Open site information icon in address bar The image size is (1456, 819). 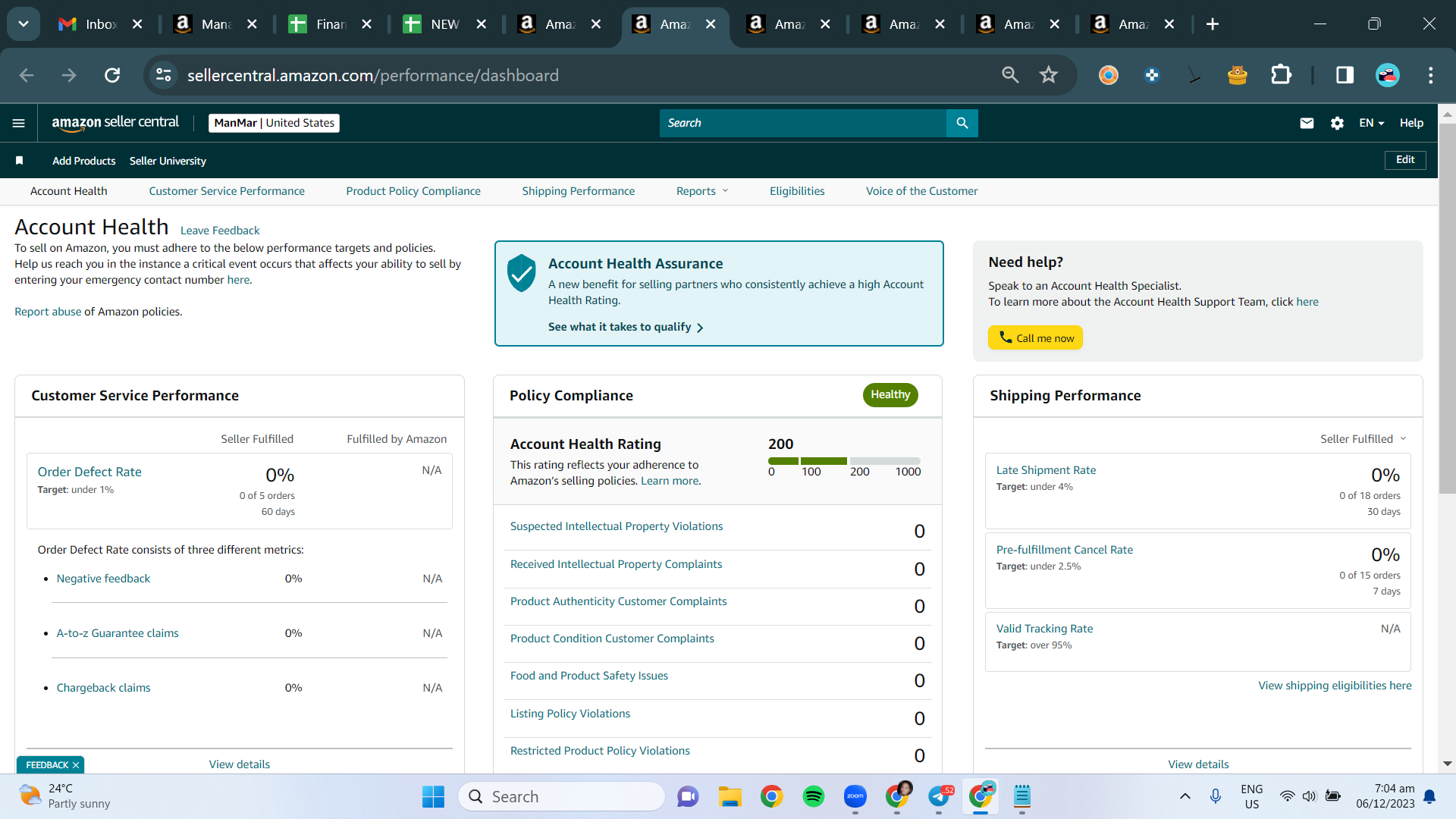pos(163,75)
